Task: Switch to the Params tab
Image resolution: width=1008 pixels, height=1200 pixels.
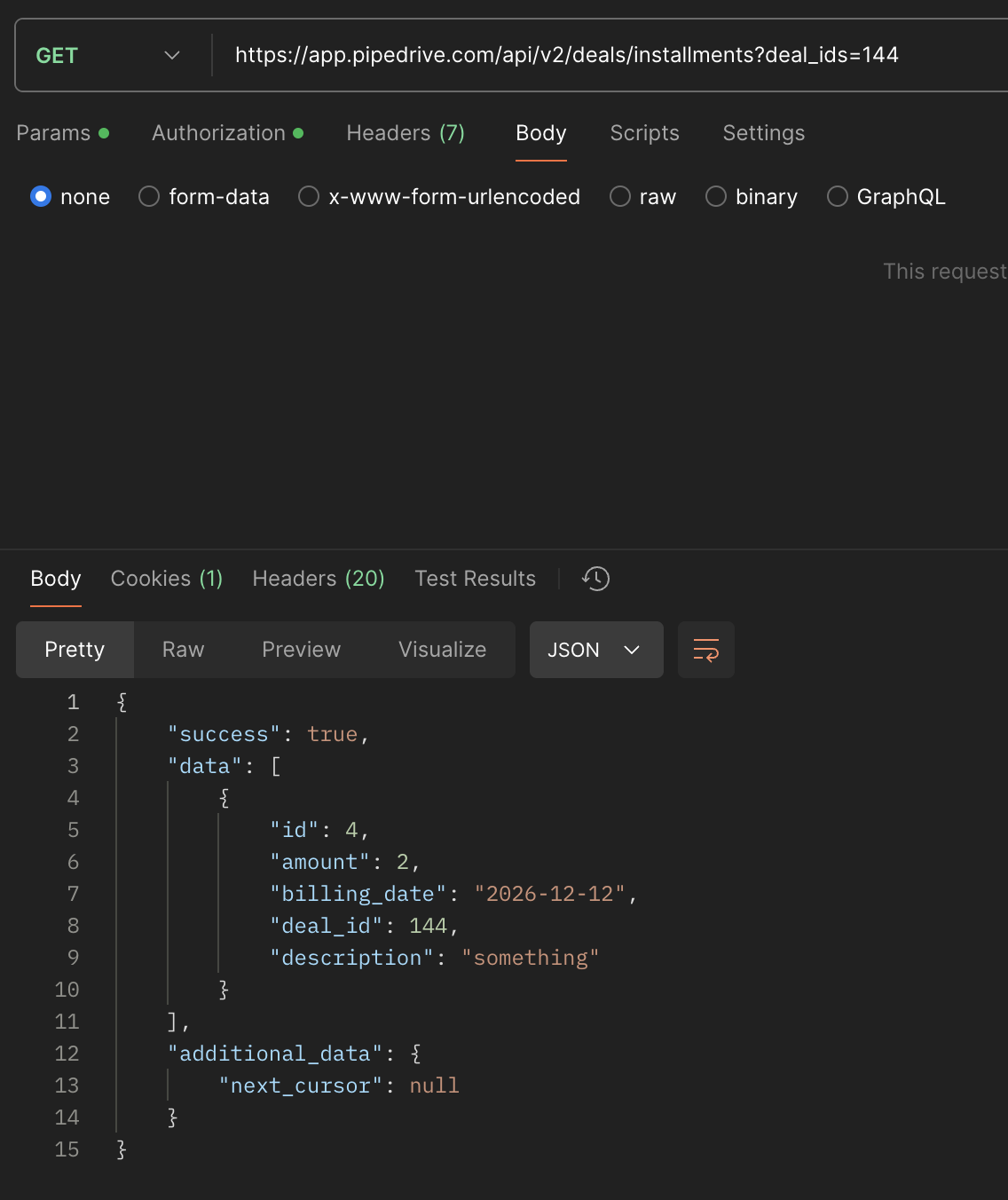Action: point(53,133)
